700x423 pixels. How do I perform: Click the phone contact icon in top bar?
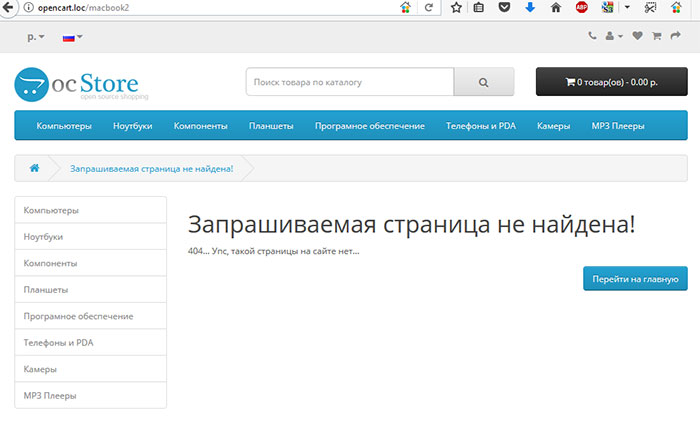[x=592, y=36]
